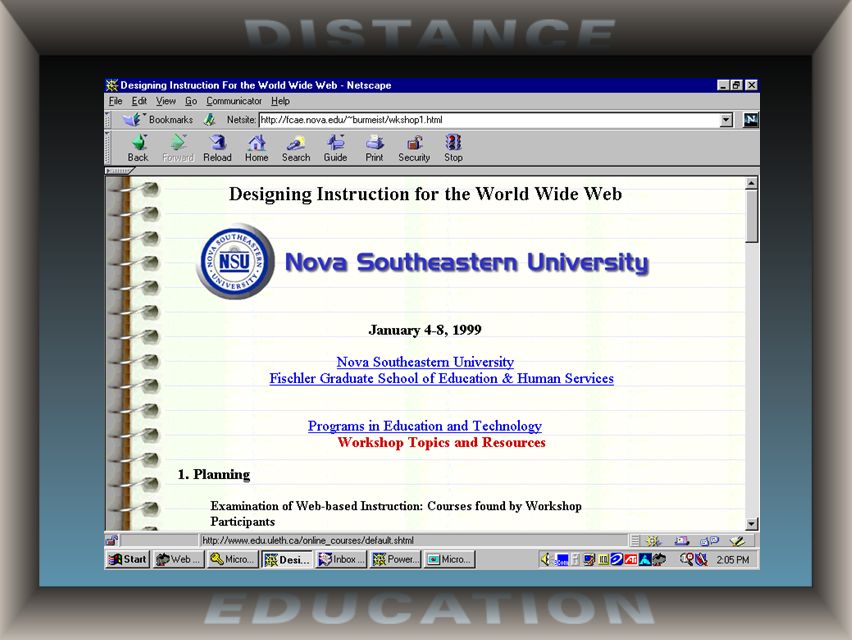Viewport: 853px width, 640px height.
Task: Click the Nova Southeastern University banner text
Action: click(x=467, y=262)
